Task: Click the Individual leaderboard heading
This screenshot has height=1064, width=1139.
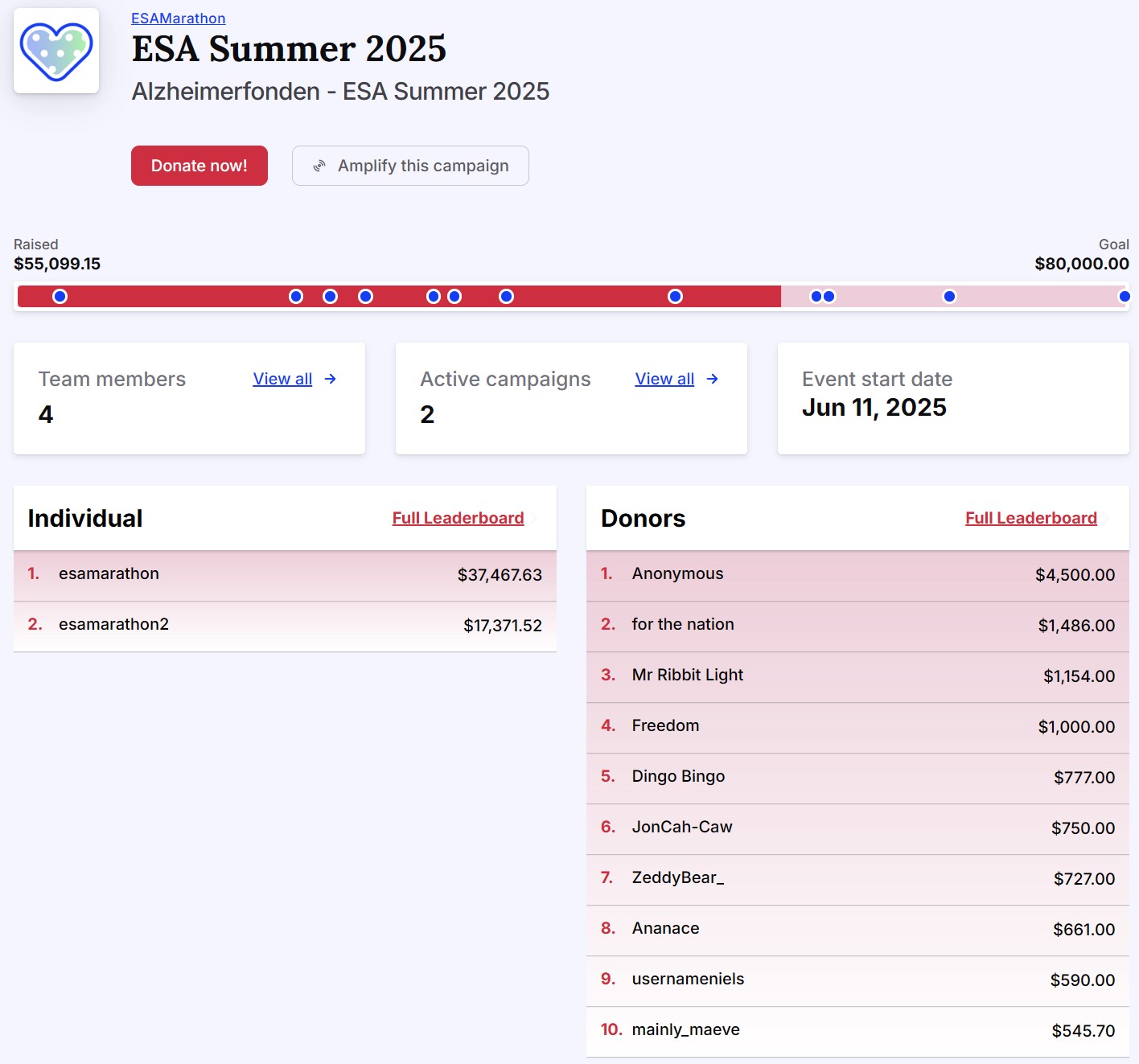Action: coord(85,519)
